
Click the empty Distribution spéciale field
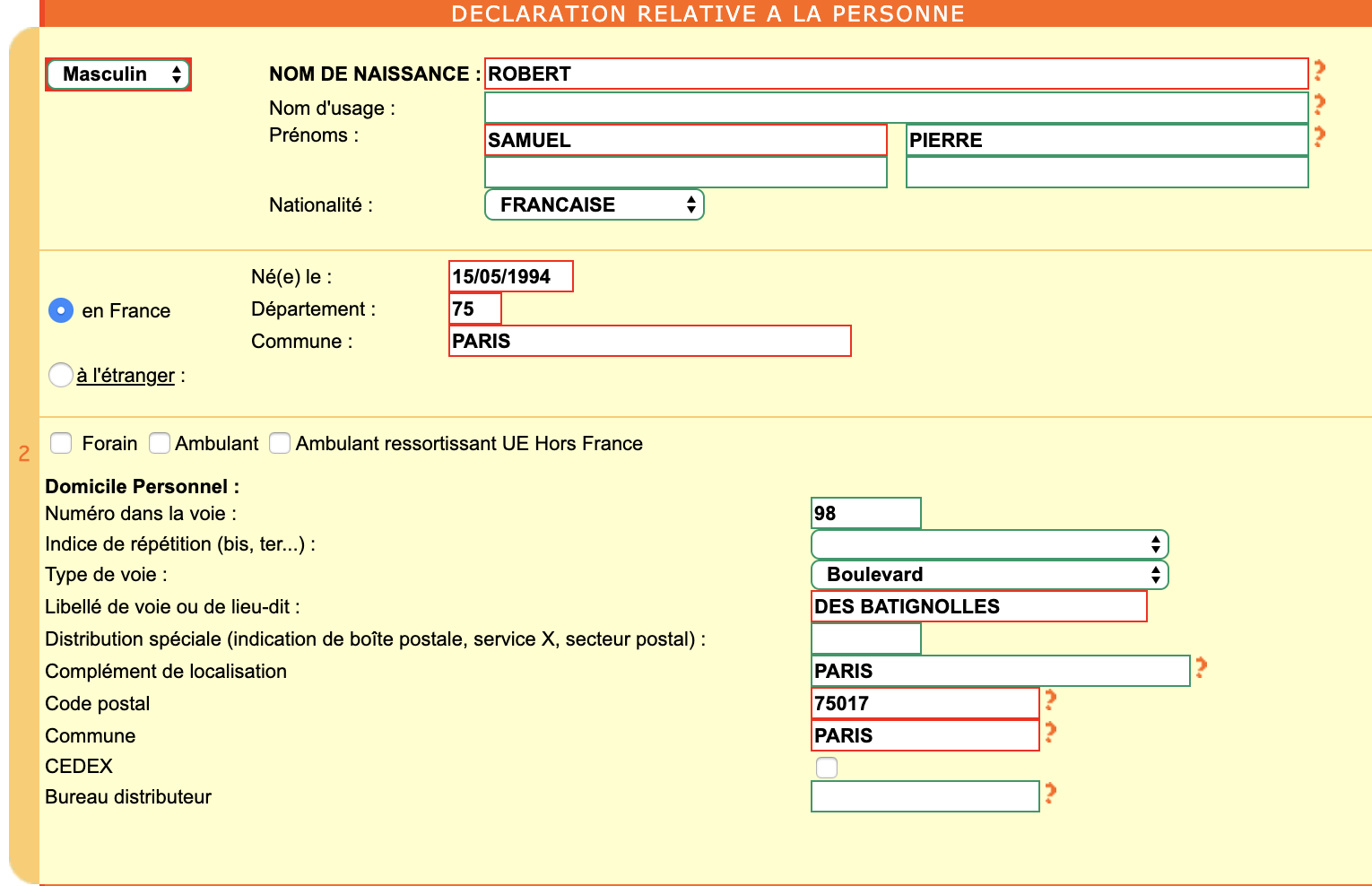pos(866,638)
